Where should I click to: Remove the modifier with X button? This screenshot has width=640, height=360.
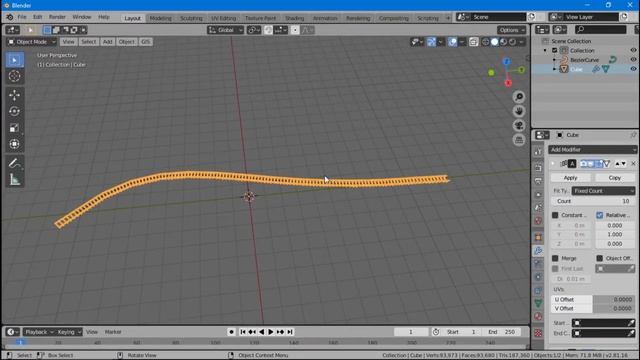633,164
